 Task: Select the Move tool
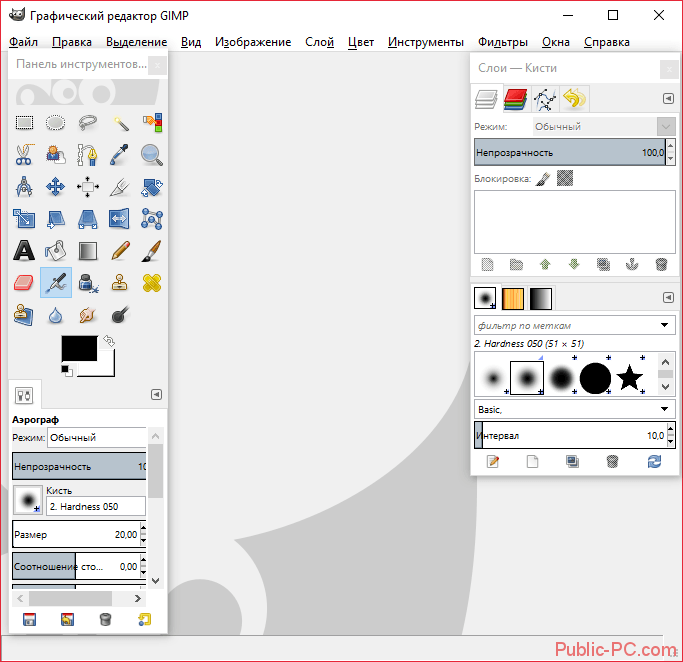(56, 187)
